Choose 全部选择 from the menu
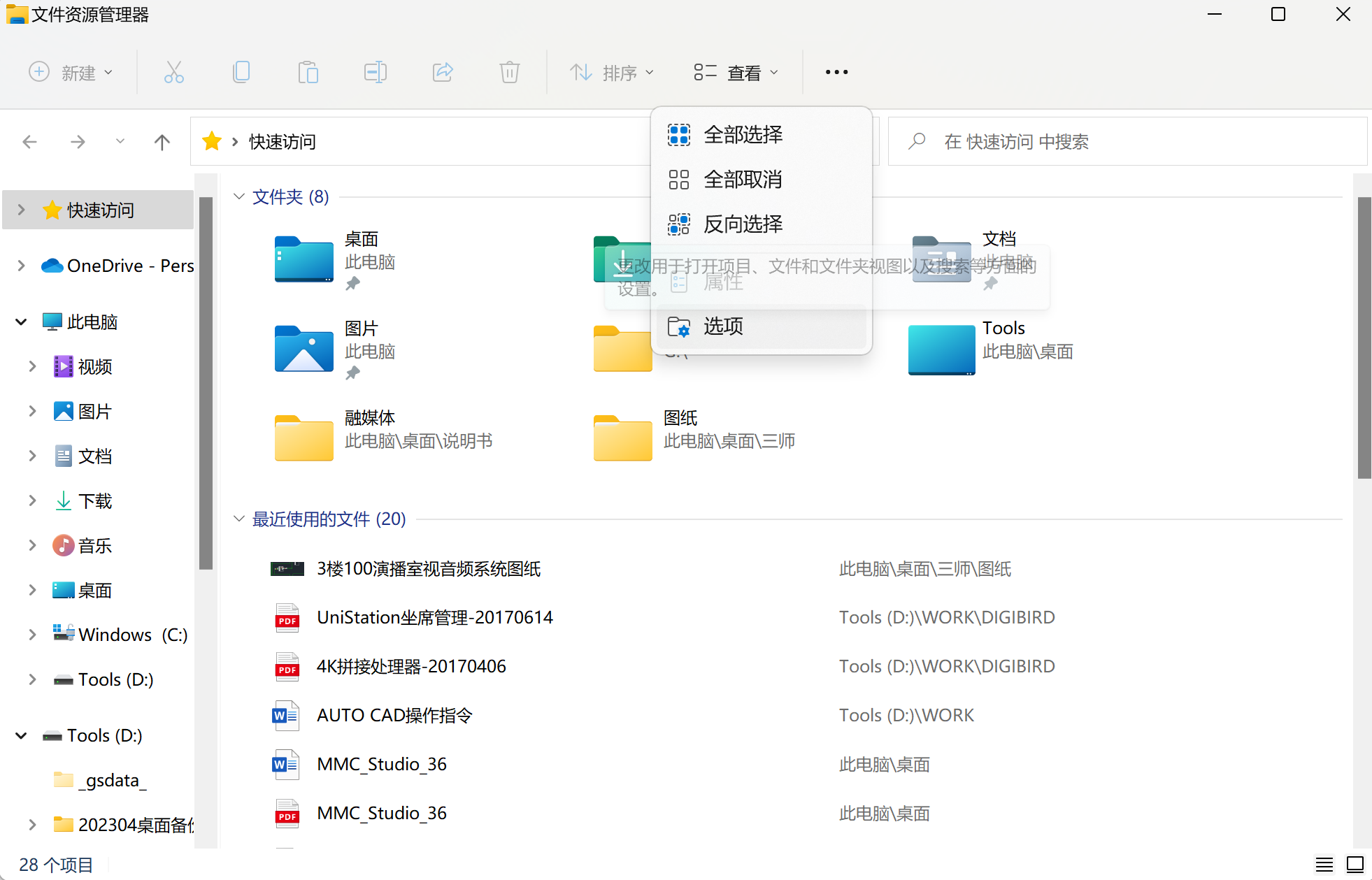Screen dimensions: 1372x880 761,134
